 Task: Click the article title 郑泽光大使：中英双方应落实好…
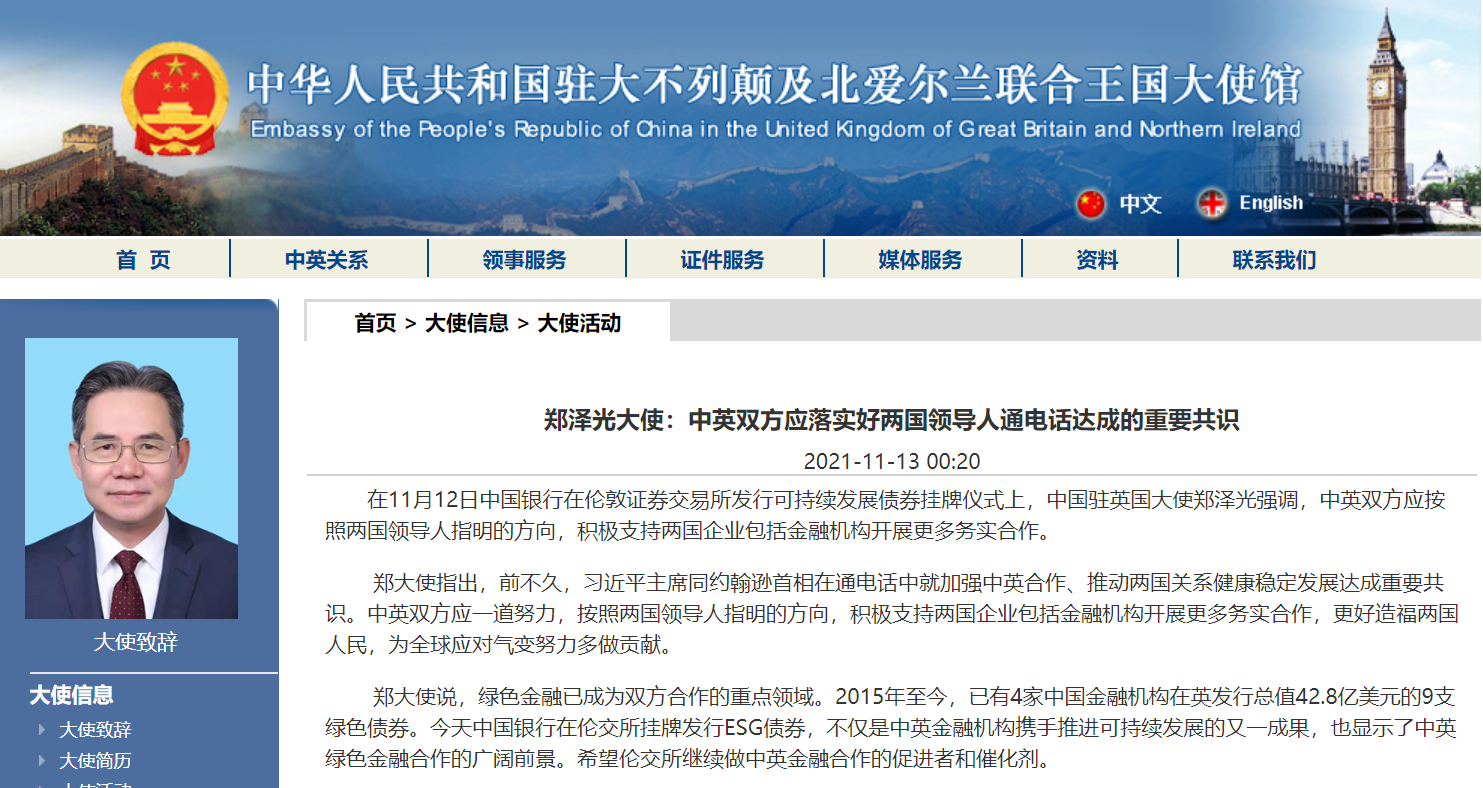[x=892, y=419]
